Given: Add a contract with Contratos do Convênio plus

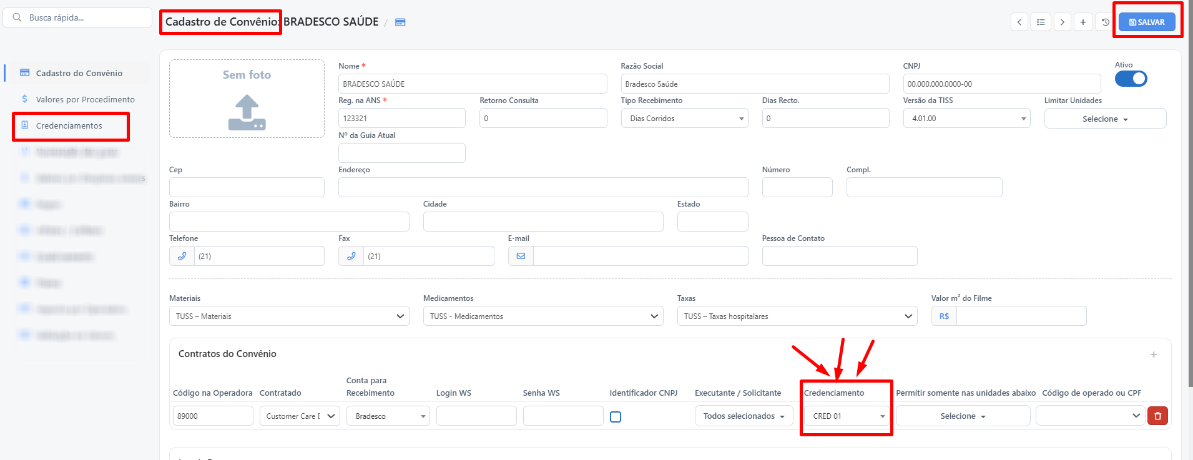Looking at the screenshot, I should (1153, 354).
